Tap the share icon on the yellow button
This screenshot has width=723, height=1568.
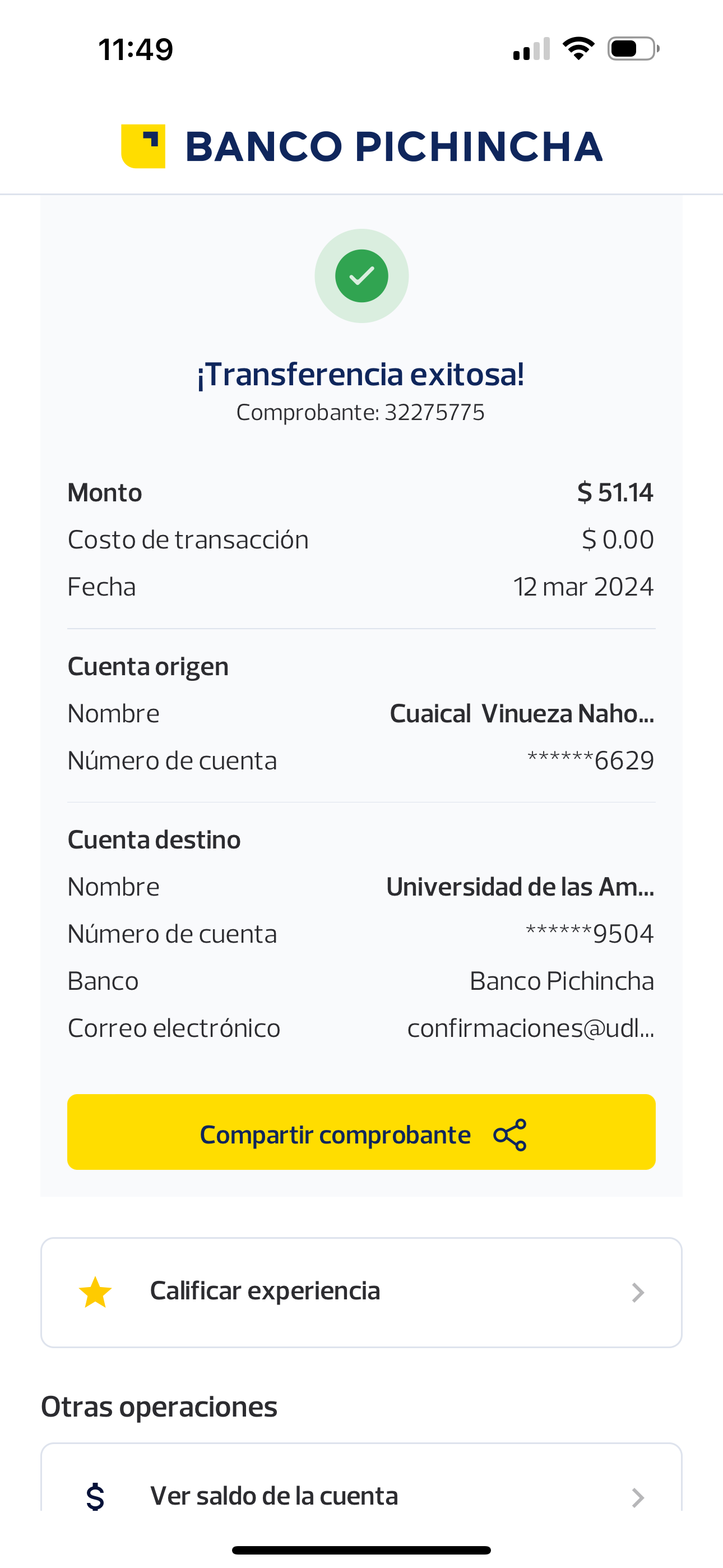tap(510, 1135)
